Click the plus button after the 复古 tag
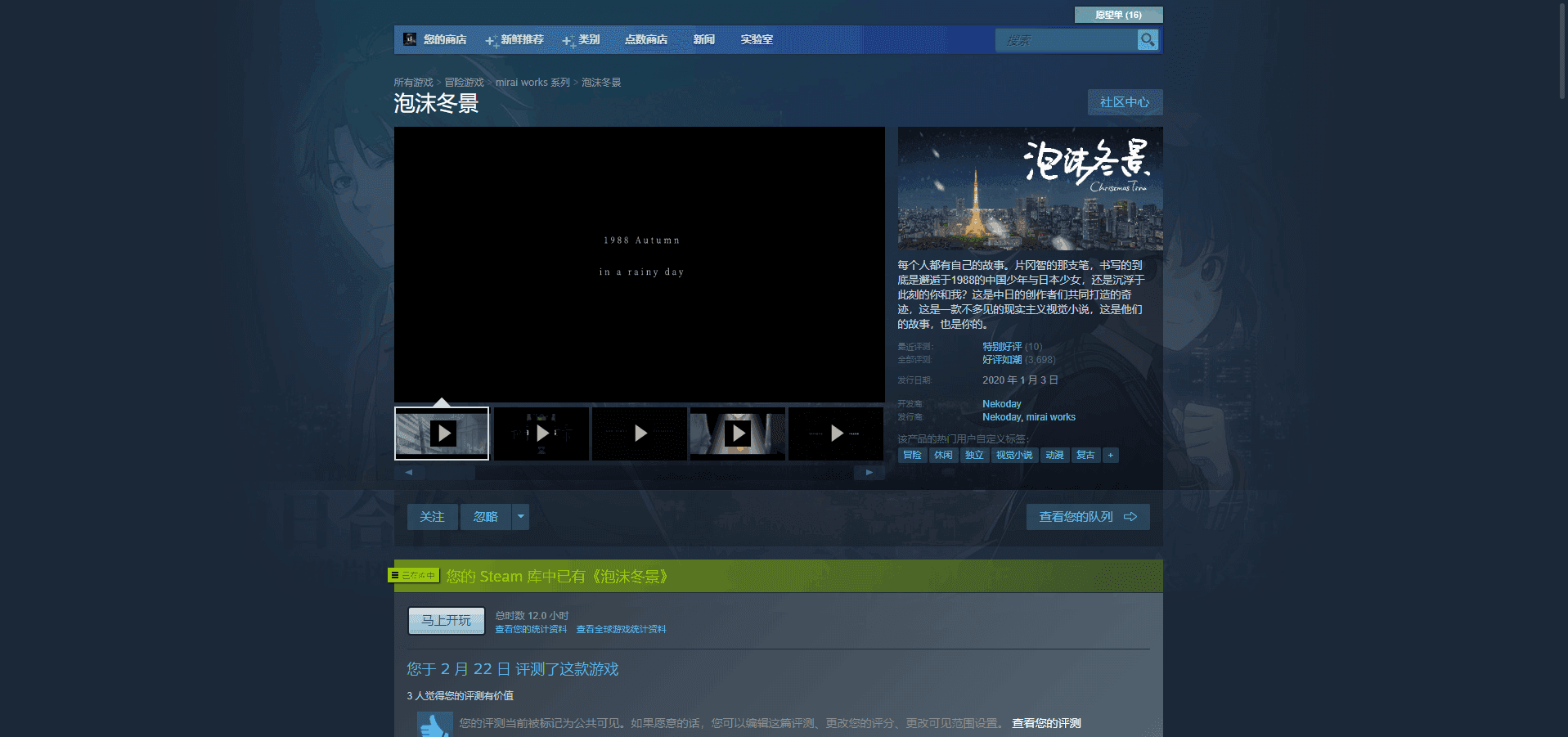This screenshot has width=1568, height=737. 1110,455
